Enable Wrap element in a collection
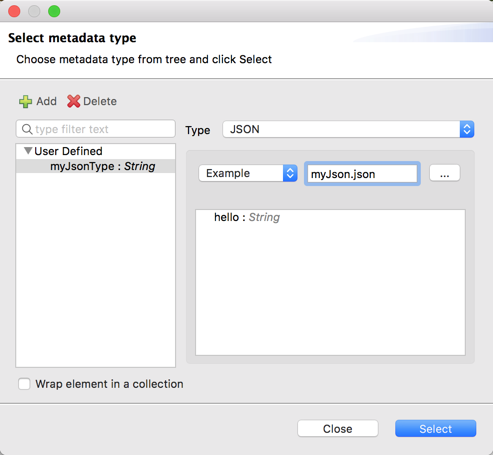The height and width of the screenshot is (455, 493). click(24, 384)
